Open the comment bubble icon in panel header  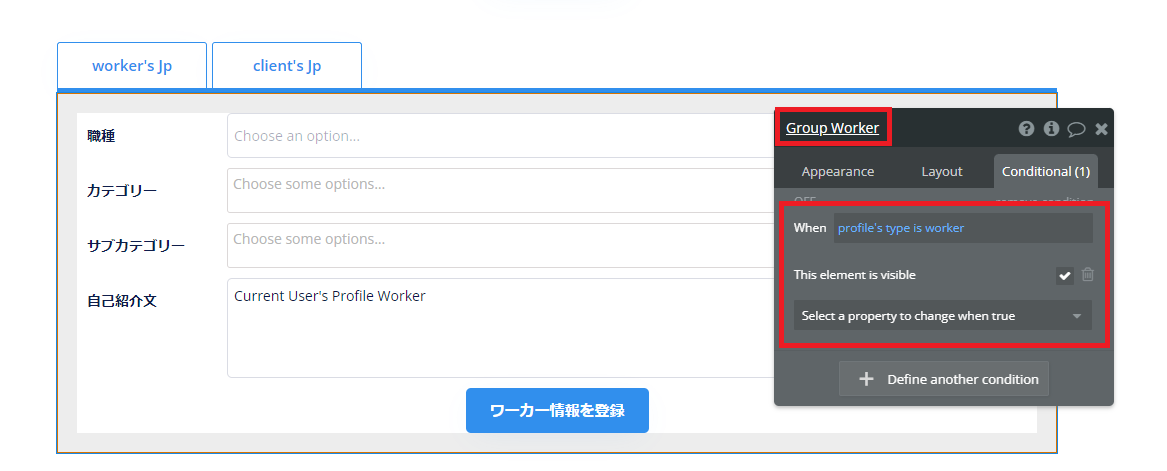pyautogui.click(x=1076, y=129)
